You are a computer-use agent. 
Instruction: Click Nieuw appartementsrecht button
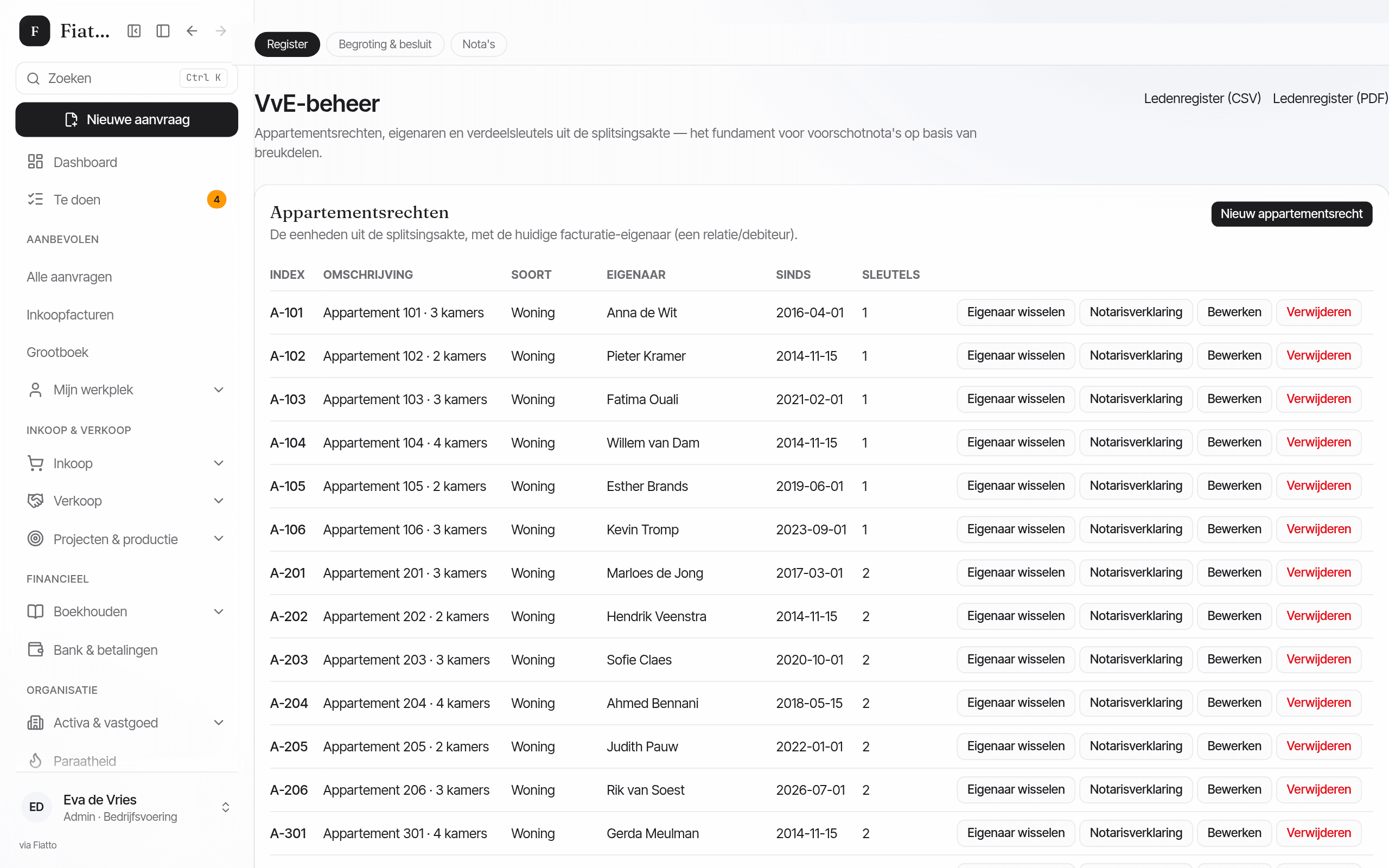click(x=1291, y=214)
